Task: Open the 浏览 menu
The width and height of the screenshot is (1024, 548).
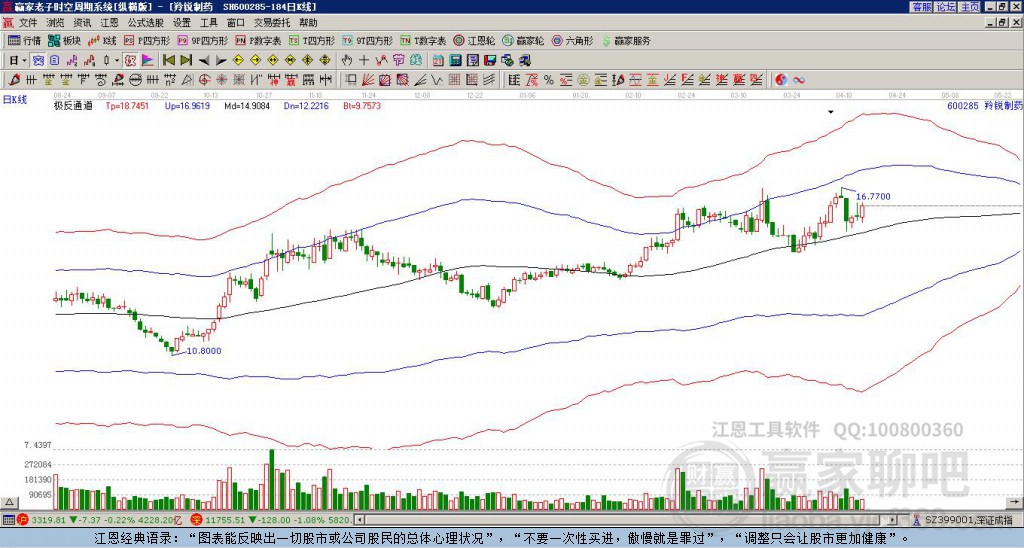Action: (x=56, y=23)
